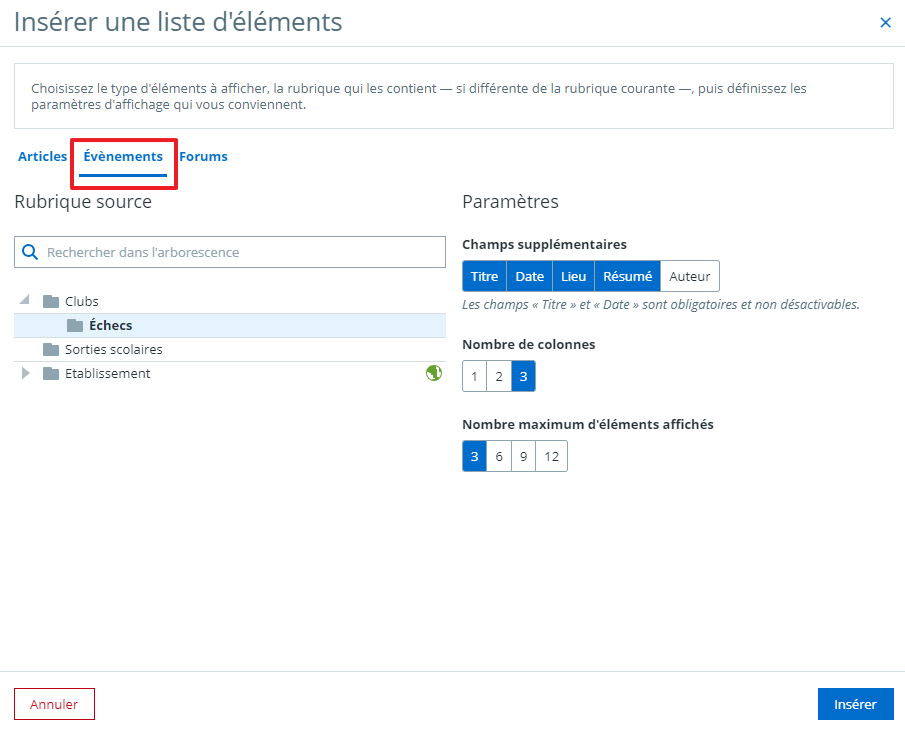The image size is (905, 735).
Task: Disable the Résumé field
Action: click(627, 276)
